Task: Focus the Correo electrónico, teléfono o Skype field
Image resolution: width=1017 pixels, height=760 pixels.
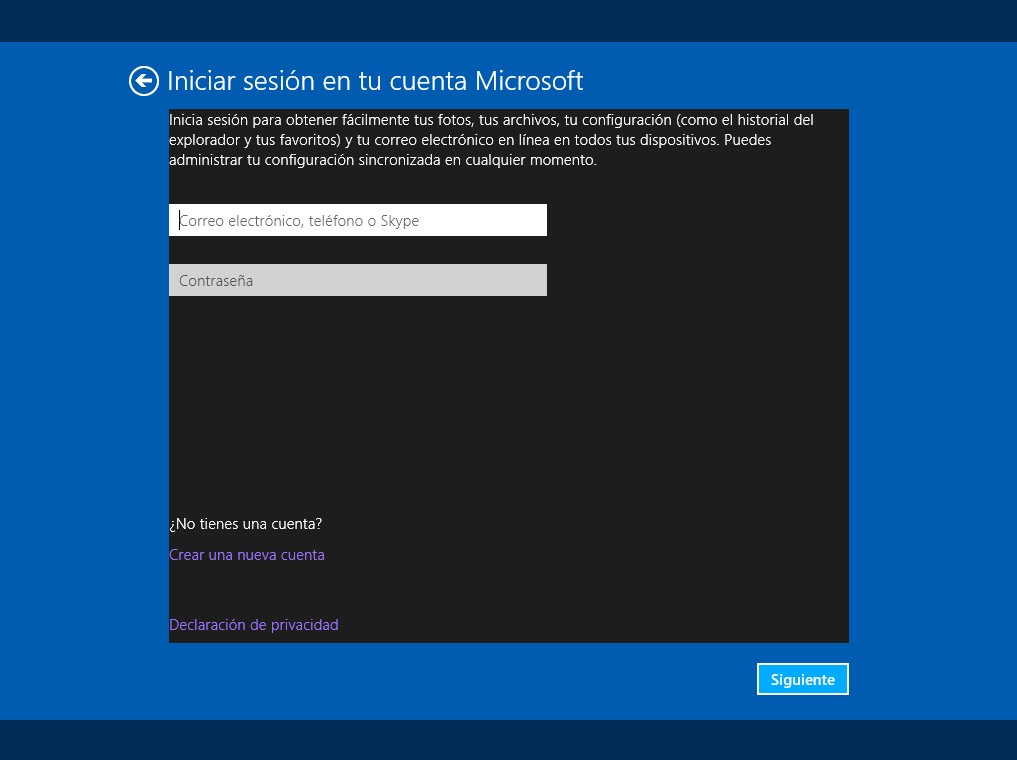Action: [357, 220]
